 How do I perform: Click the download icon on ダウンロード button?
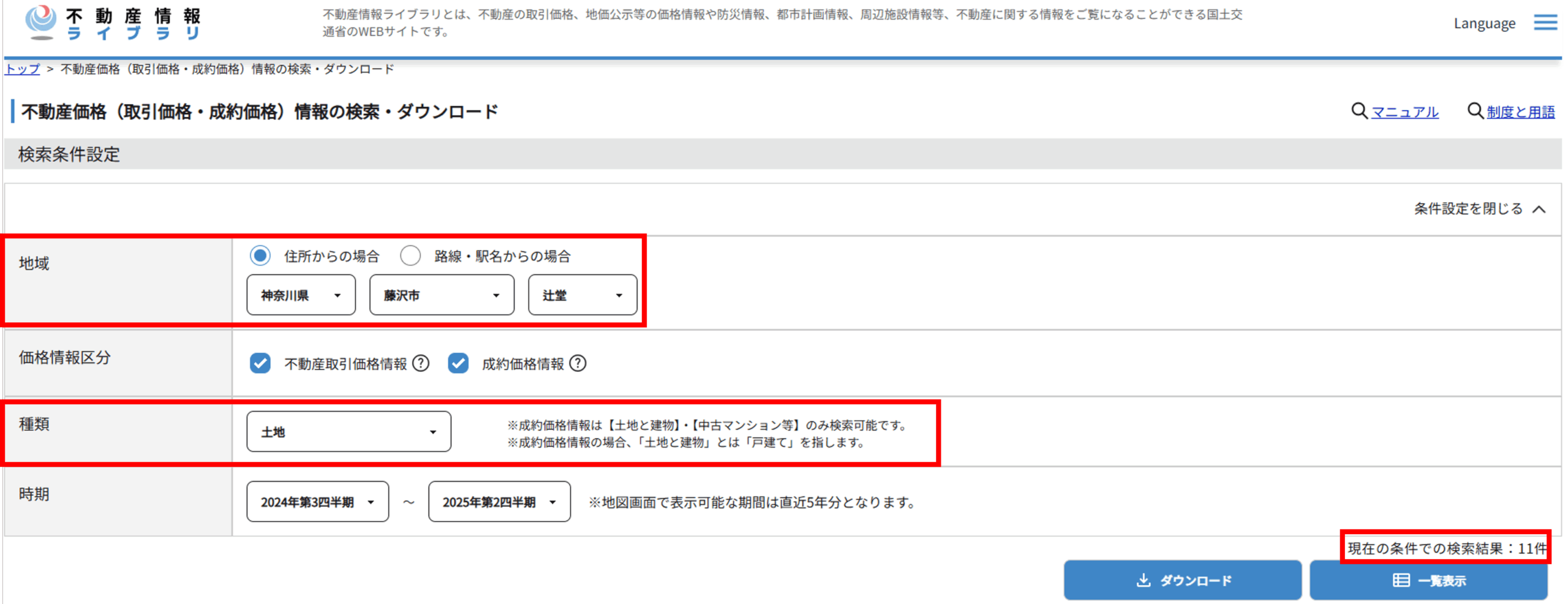pos(1144,580)
